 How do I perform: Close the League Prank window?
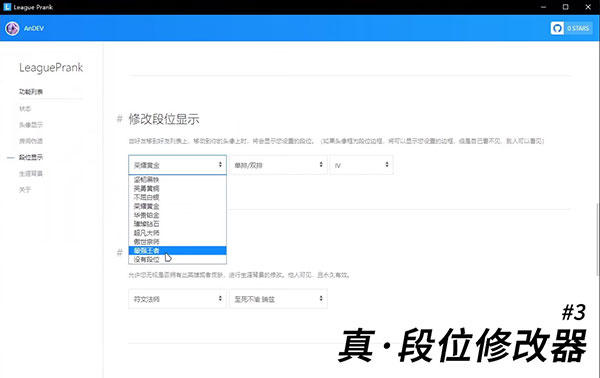point(588,7)
